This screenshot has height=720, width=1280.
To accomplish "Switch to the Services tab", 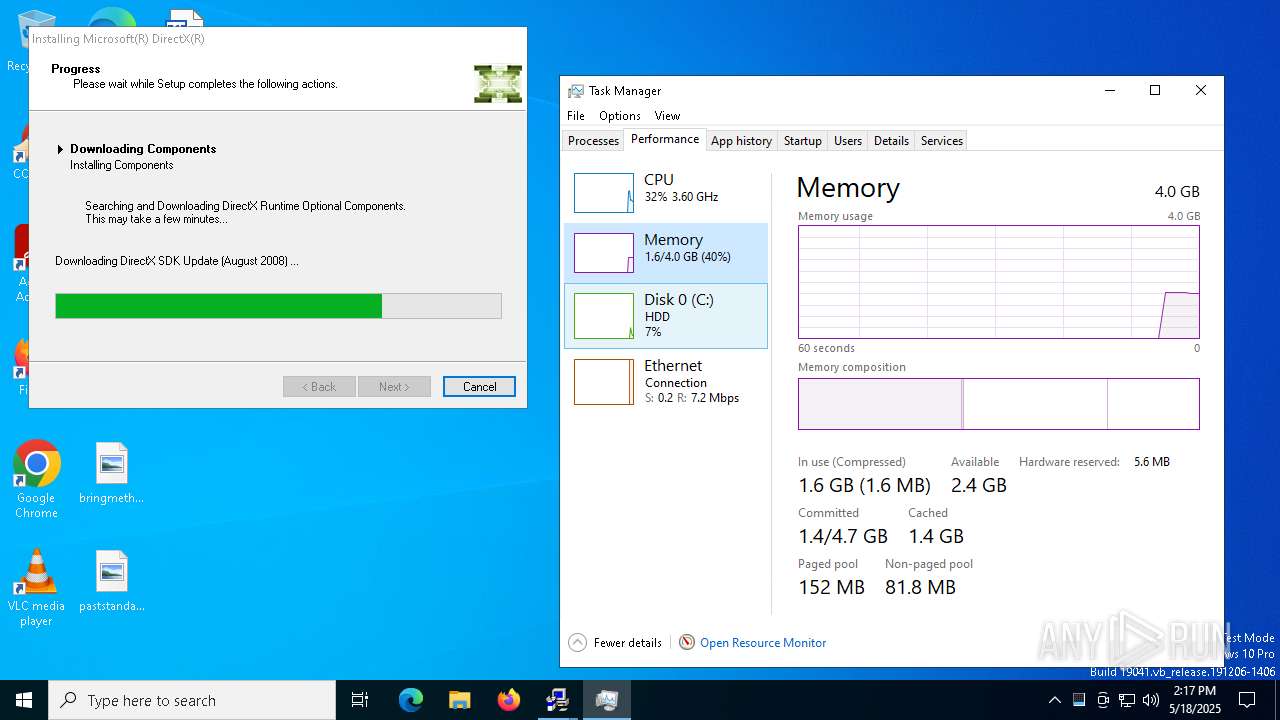I will [941, 141].
